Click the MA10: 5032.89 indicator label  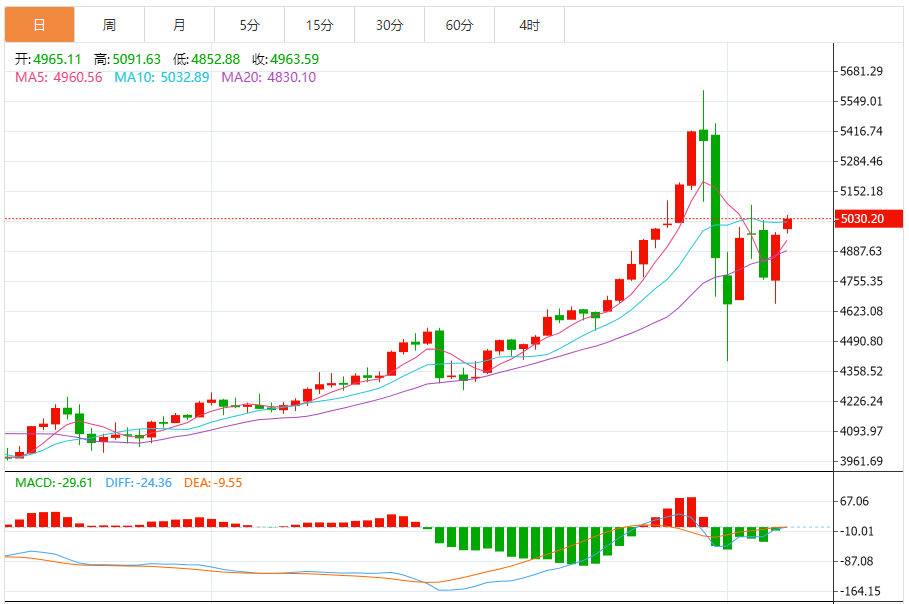click(162, 77)
